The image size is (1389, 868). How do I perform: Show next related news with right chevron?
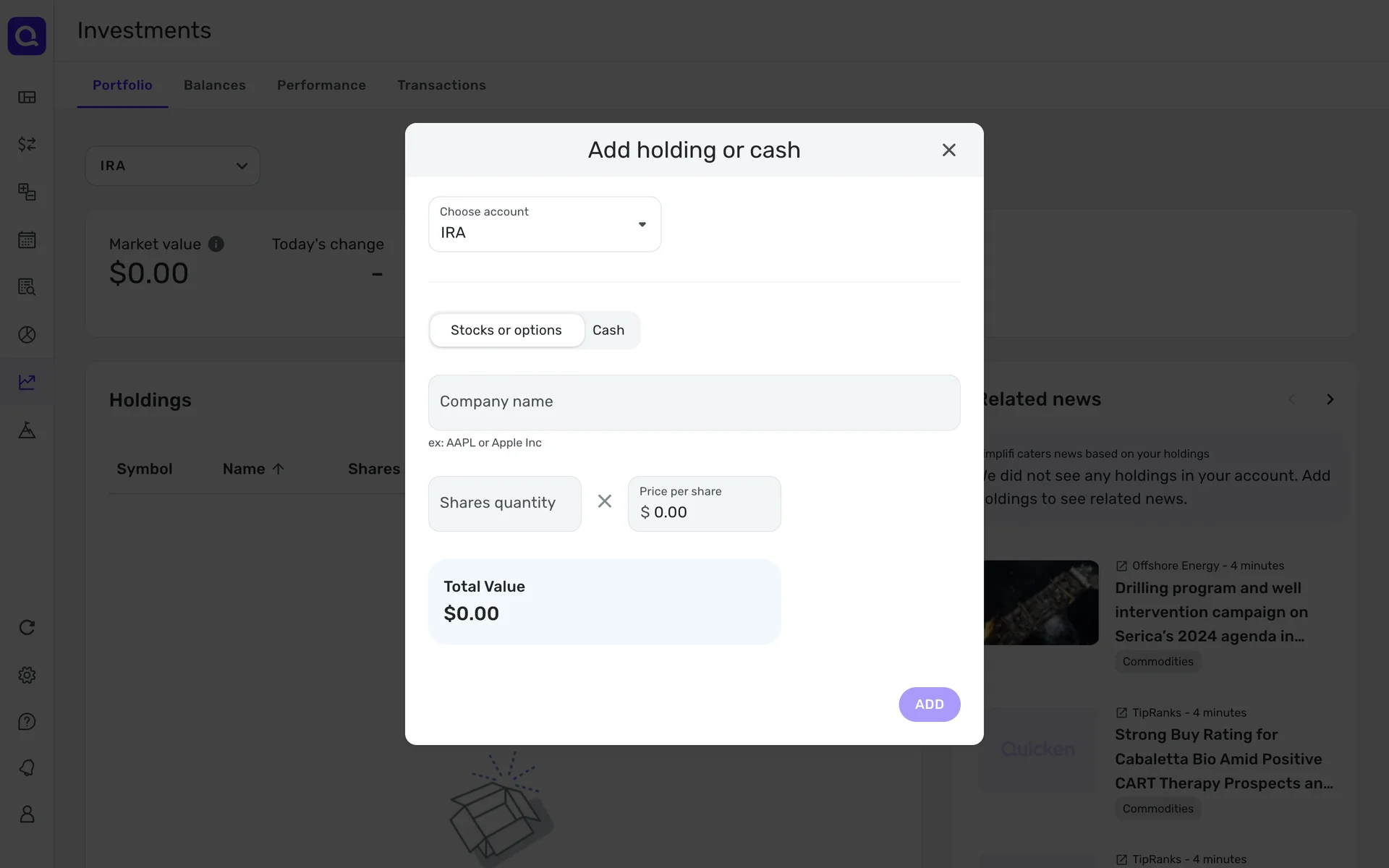pyautogui.click(x=1330, y=399)
